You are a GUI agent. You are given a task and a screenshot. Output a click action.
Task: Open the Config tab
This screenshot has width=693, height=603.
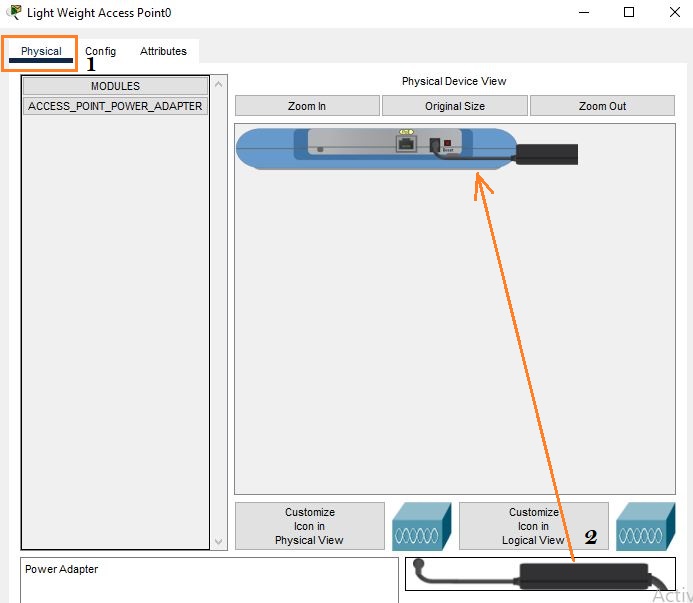pos(100,51)
